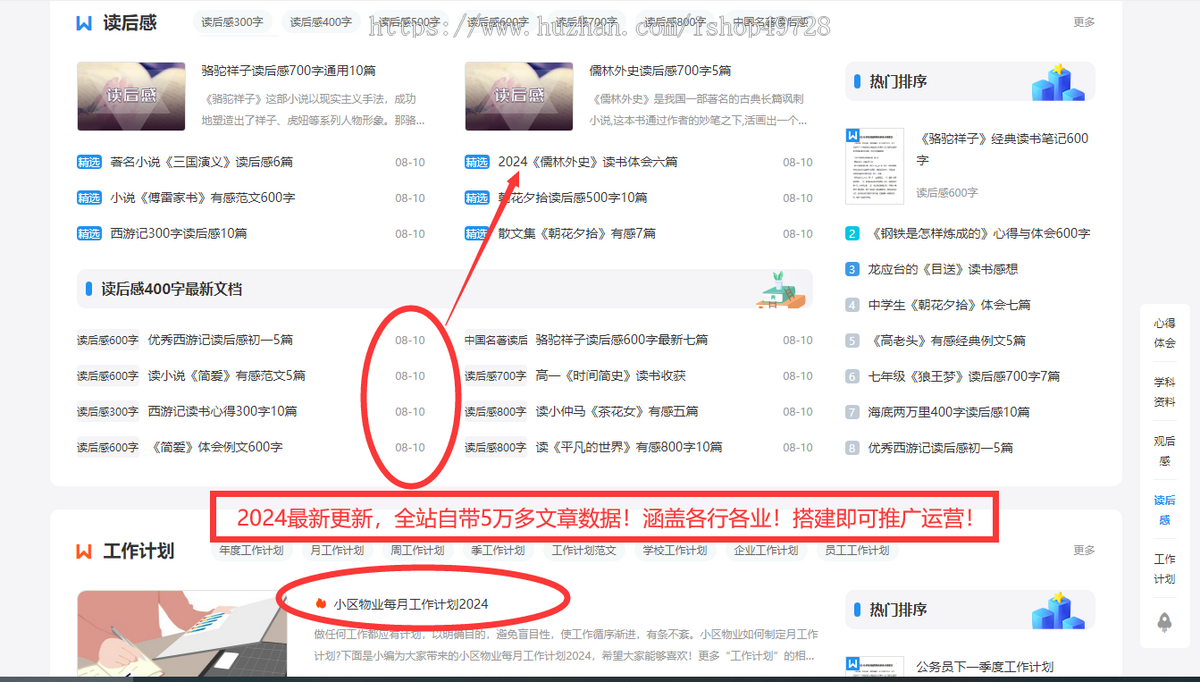Jump to 学科资料 in side navigation
The height and width of the screenshot is (682, 1200).
click(x=1164, y=392)
